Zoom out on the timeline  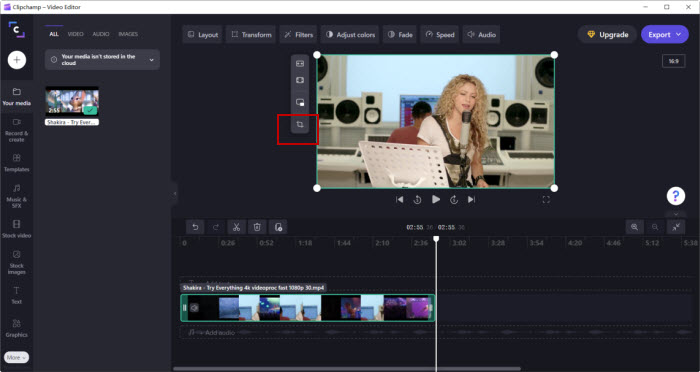pos(655,227)
